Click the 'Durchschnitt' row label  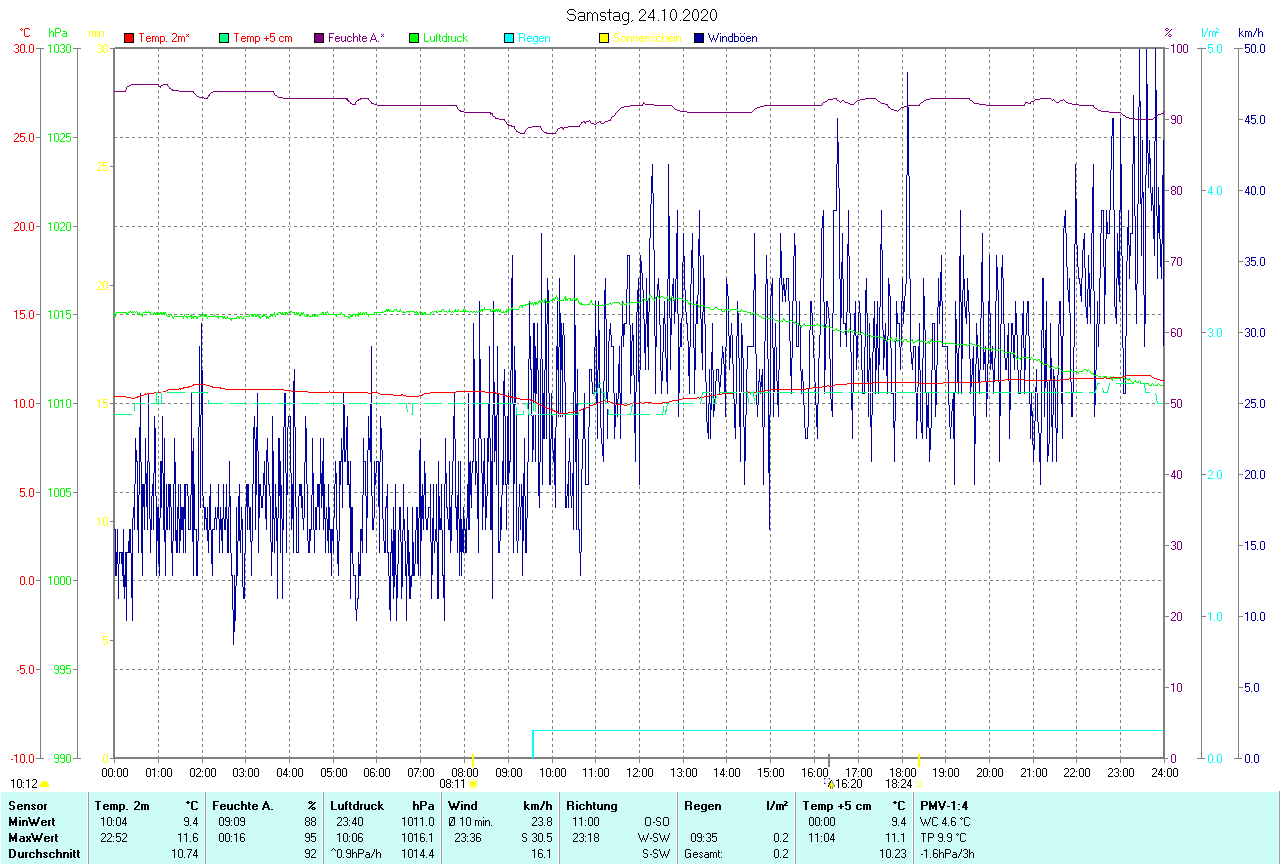43,854
